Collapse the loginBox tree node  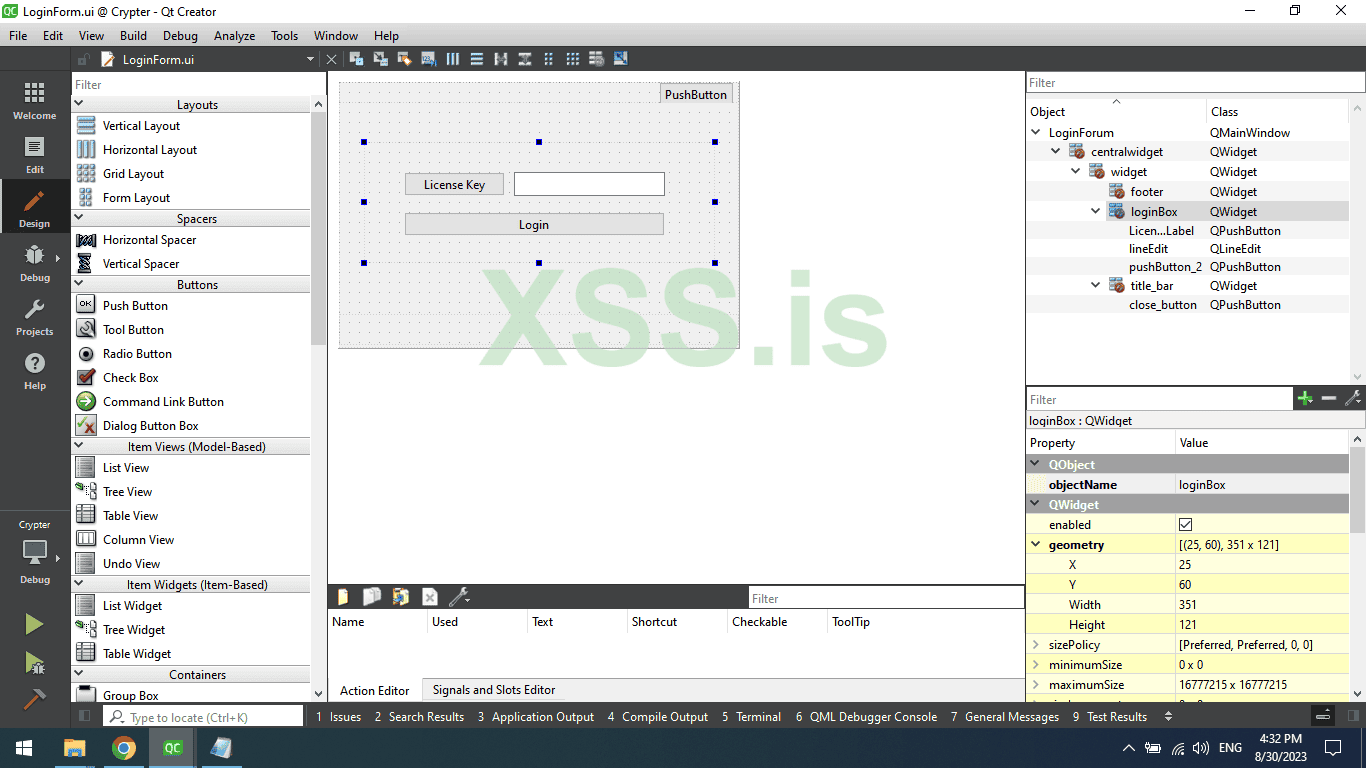[x=1096, y=212]
